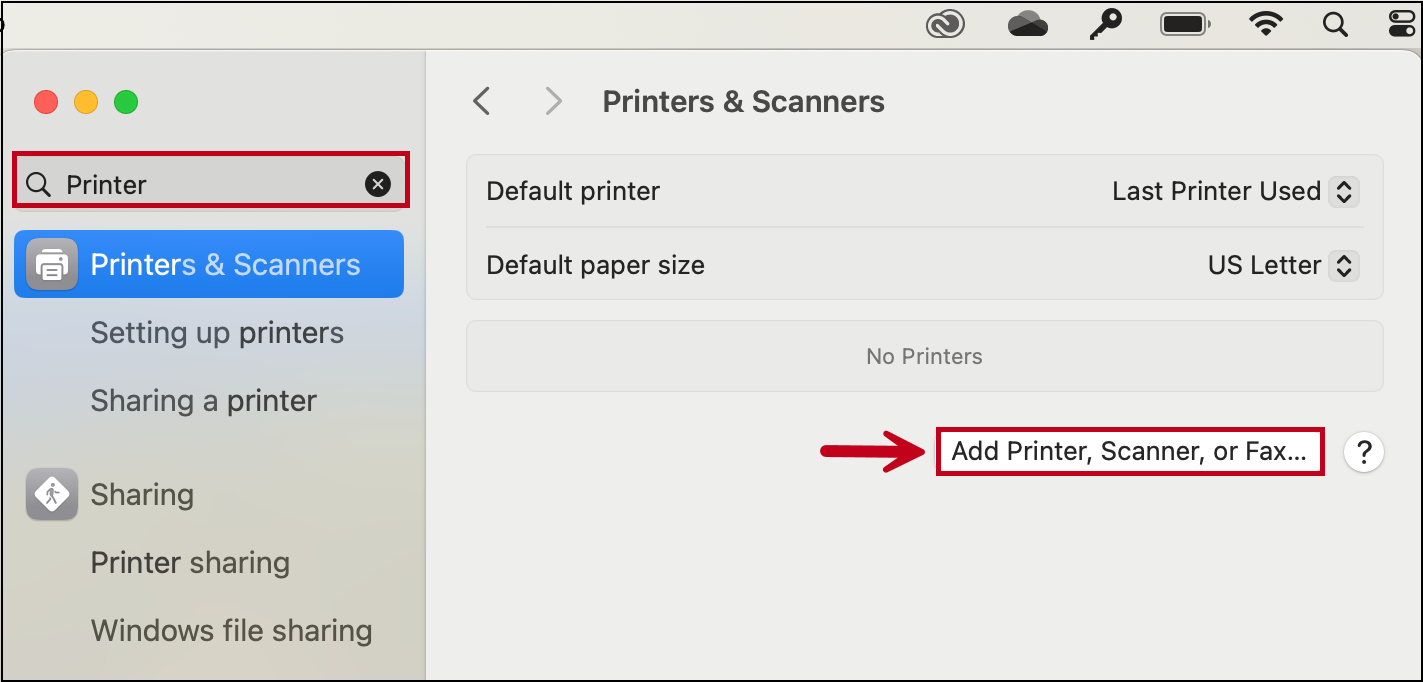Click the question mark help button
This screenshot has width=1423, height=682.
[x=1364, y=452]
